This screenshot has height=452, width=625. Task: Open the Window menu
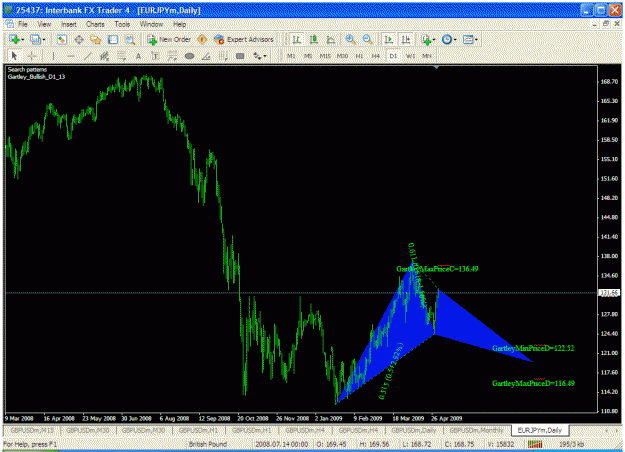(x=151, y=24)
